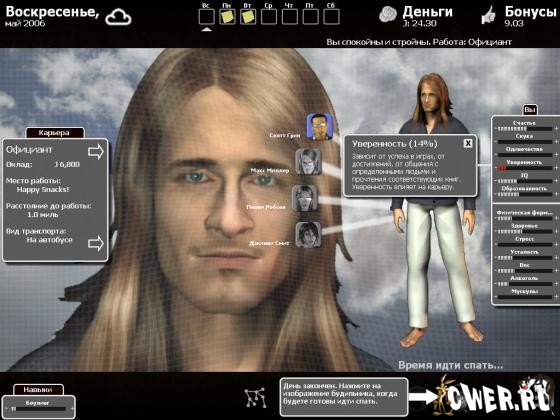Image resolution: width=560 pixels, height=420 pixels.
Task: Open the Вы stats tab
Action: 530,110
